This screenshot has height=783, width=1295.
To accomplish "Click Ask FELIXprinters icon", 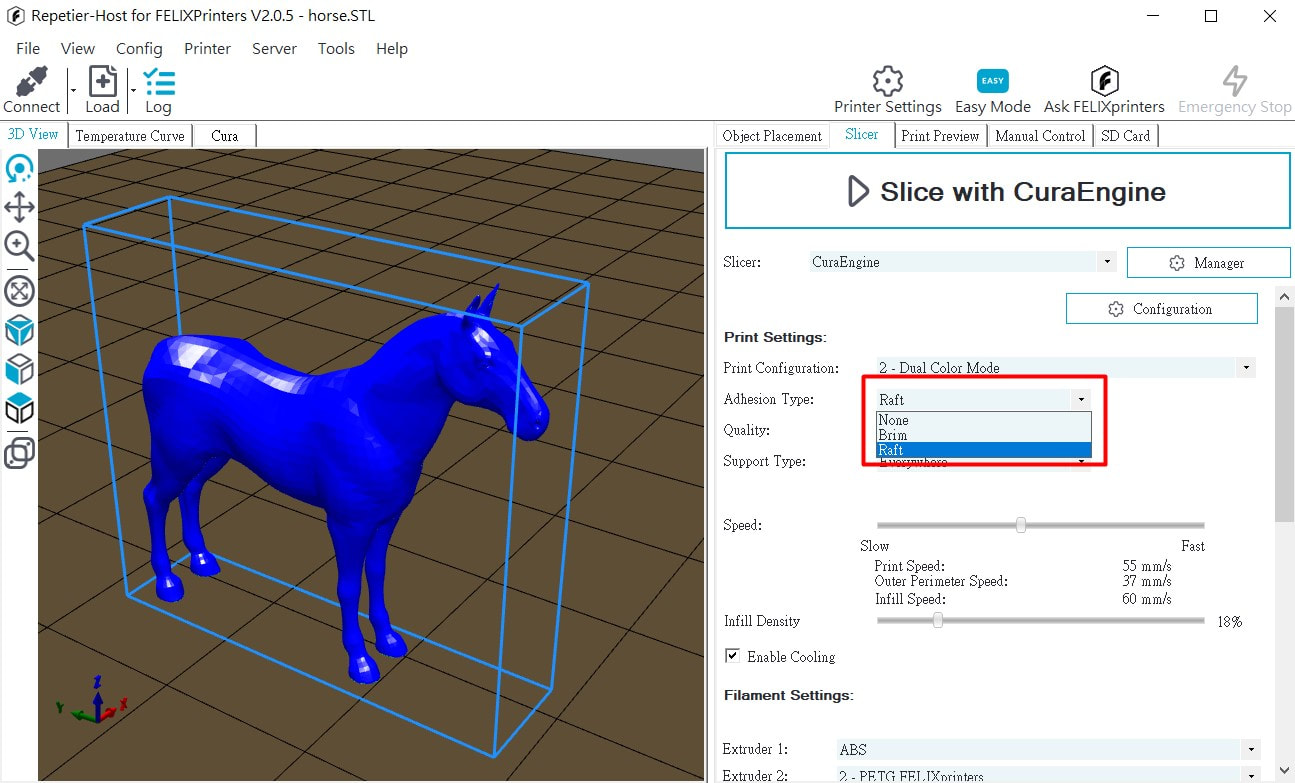I will (x=1103, y=82).
